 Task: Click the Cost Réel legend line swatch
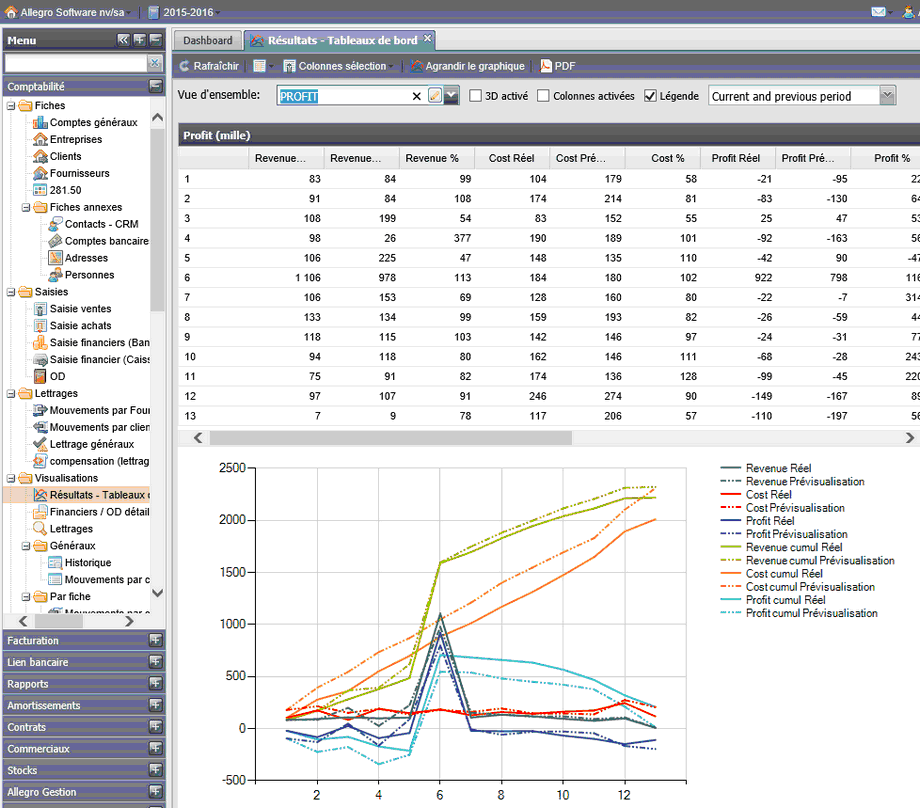(730, 494)
